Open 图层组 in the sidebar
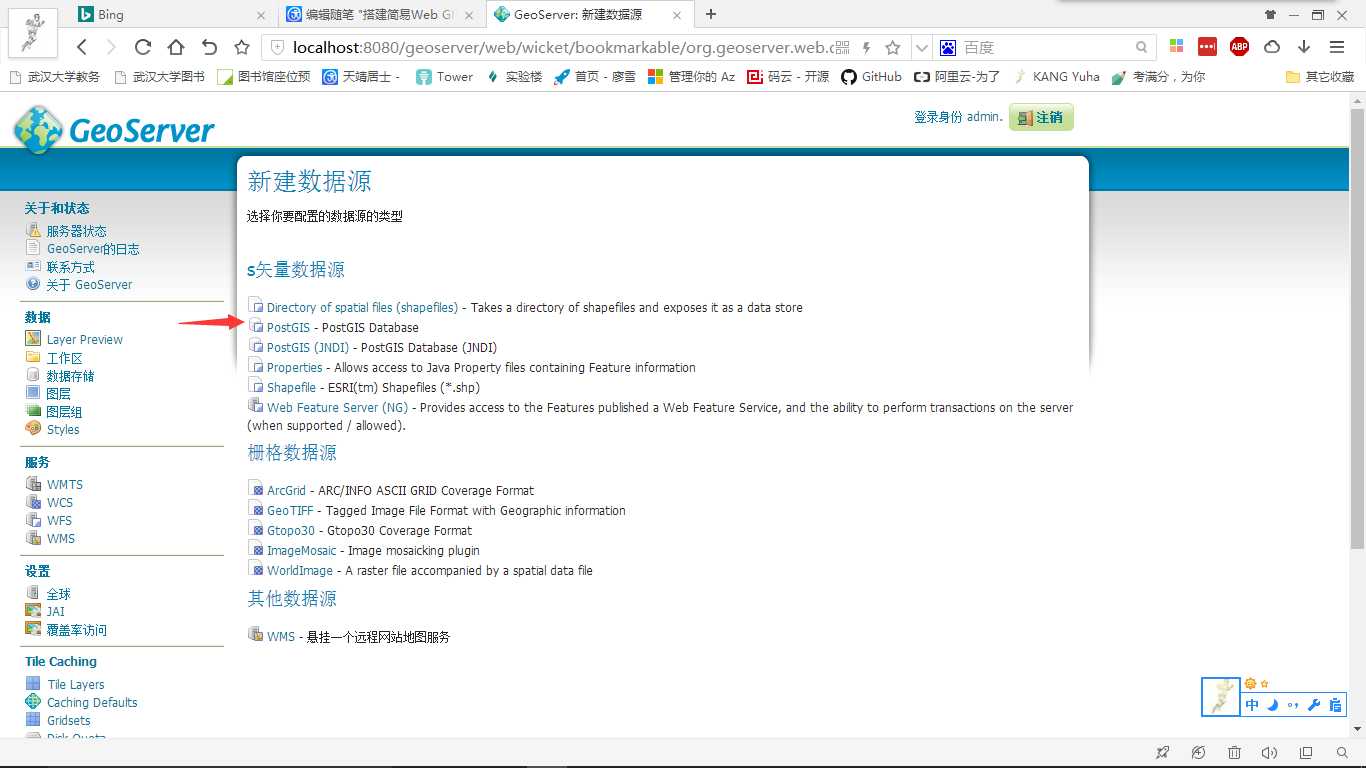 click(65, 412)
